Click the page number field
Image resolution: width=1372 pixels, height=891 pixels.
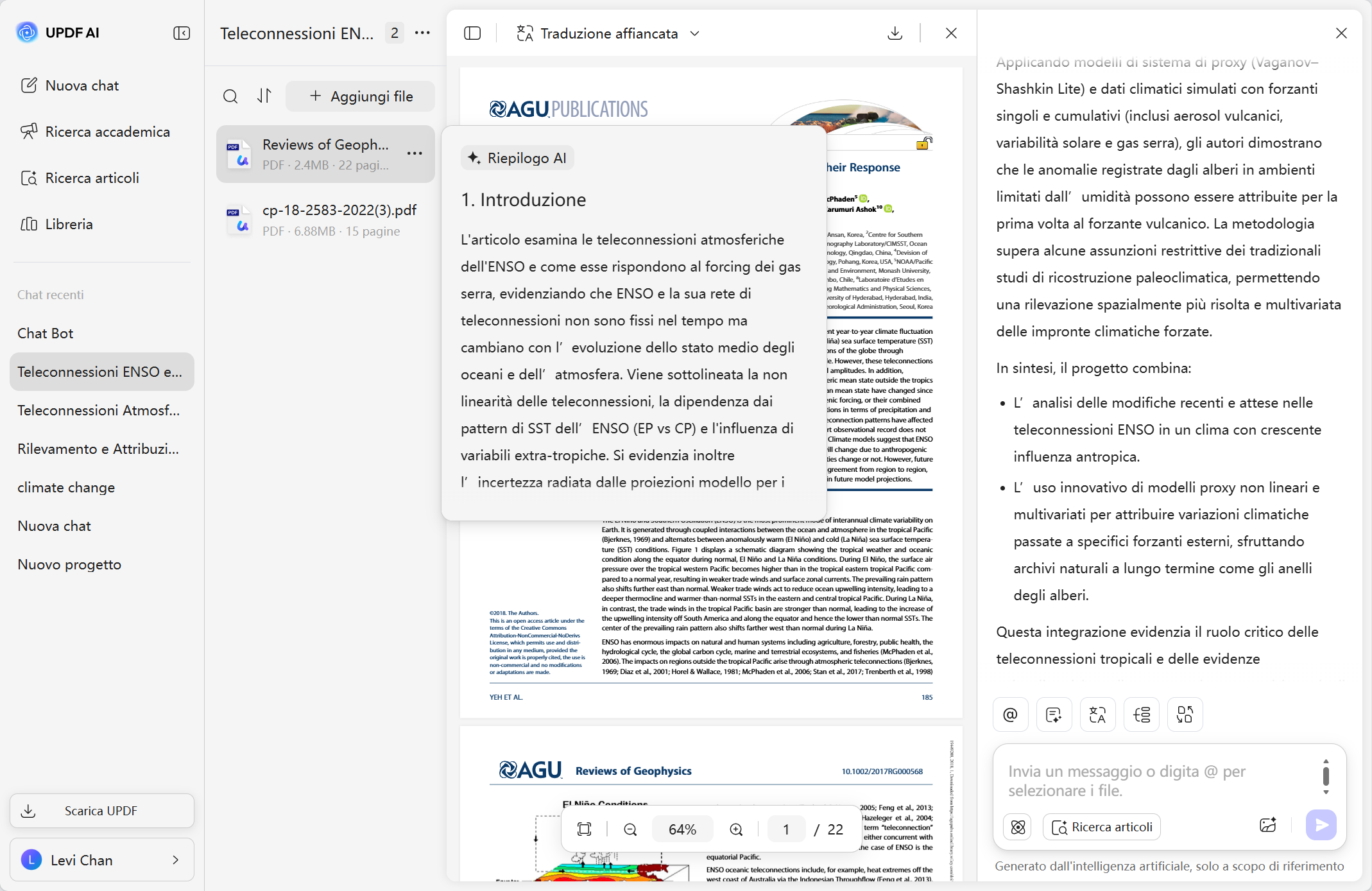pos(786,829)
